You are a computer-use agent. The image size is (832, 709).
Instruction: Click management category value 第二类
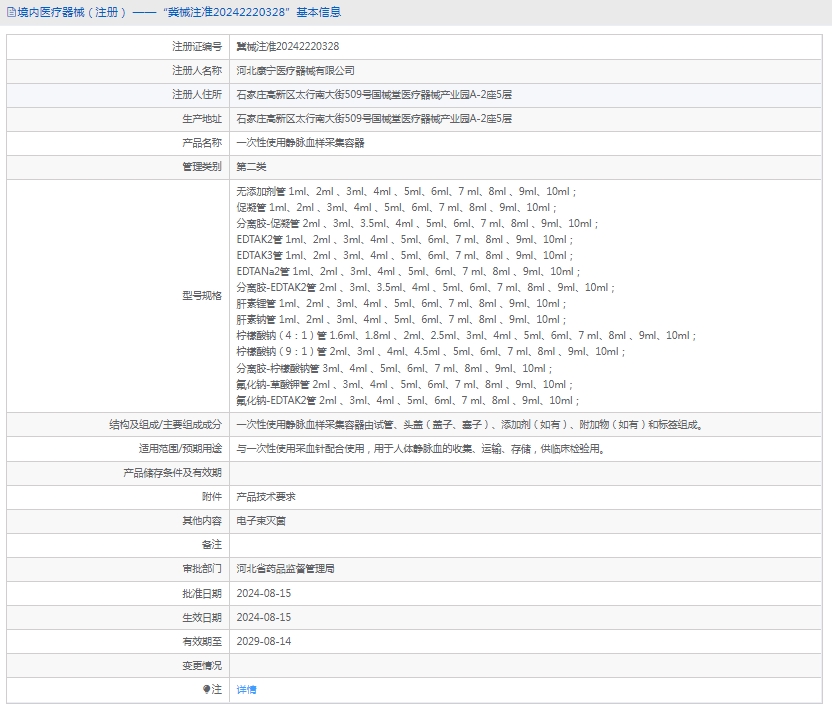tap(251, 167)
